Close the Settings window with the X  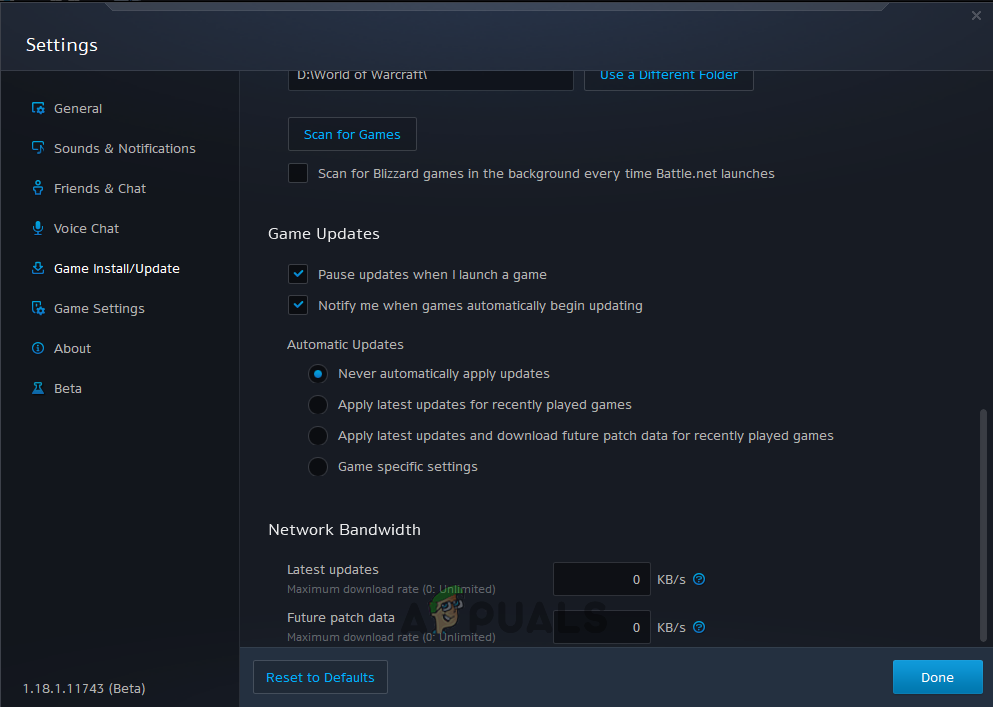pyautogui.click(x=976, y=16)
